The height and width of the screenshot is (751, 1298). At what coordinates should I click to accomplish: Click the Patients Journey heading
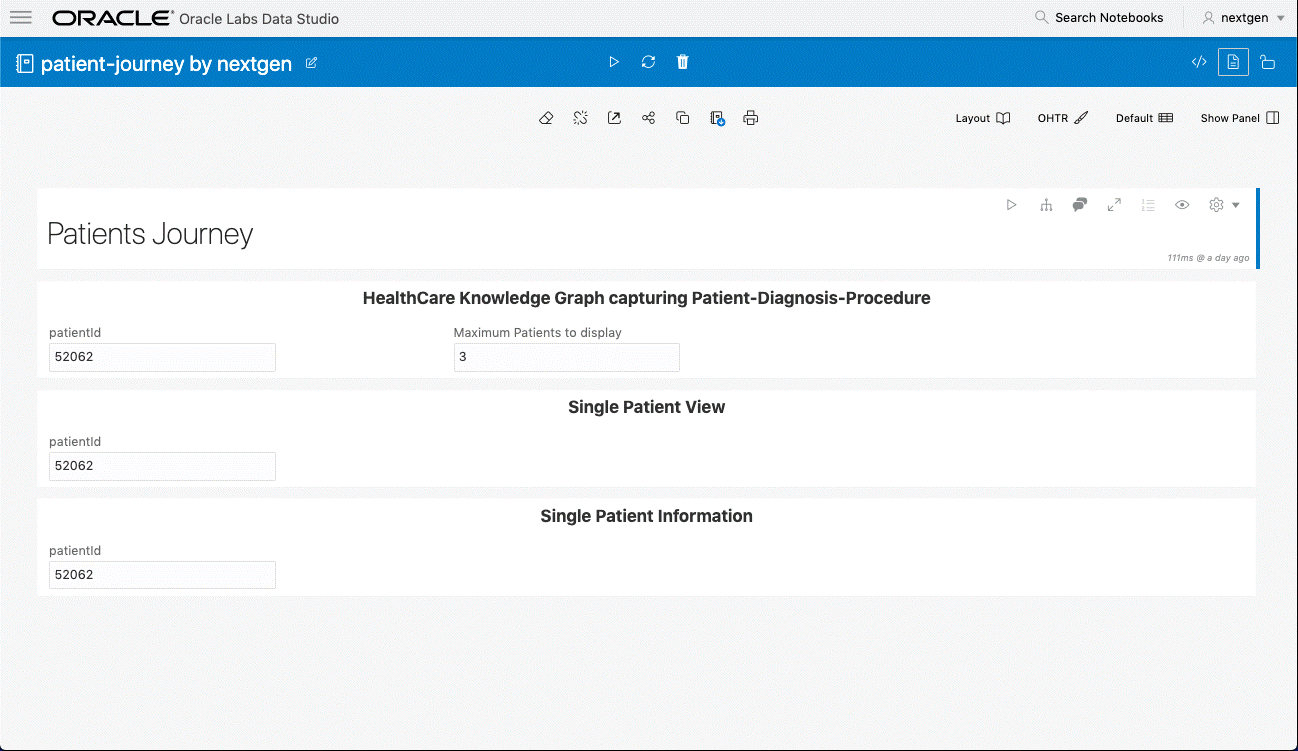[150, 234]
